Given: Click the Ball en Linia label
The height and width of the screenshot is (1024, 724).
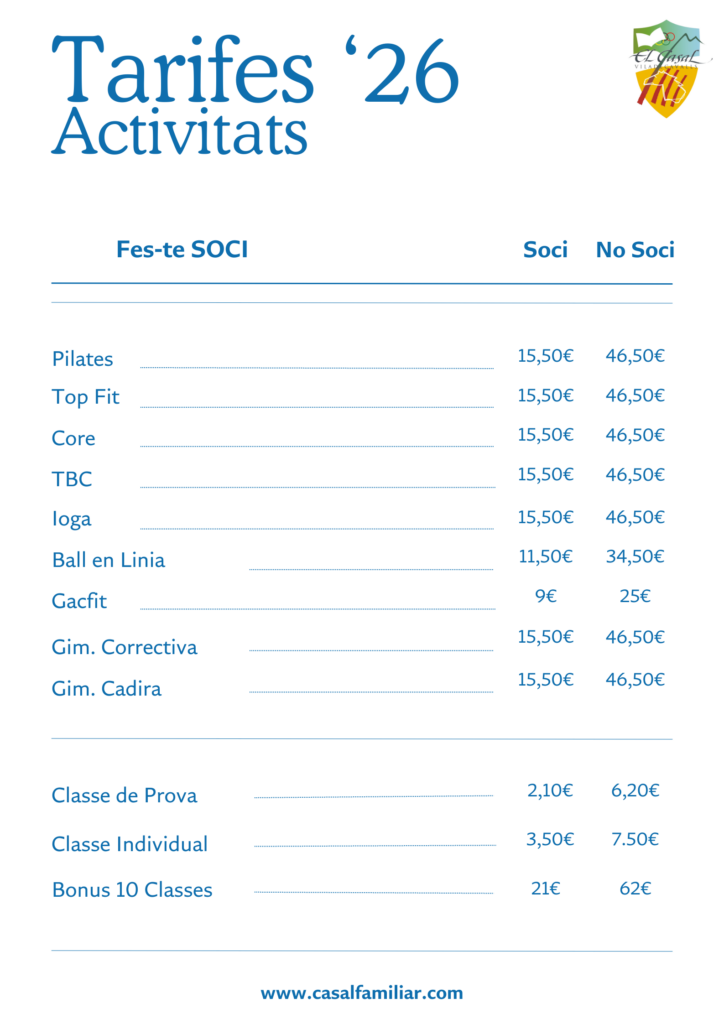Looking at the screenshot, I should coord(108,560).
